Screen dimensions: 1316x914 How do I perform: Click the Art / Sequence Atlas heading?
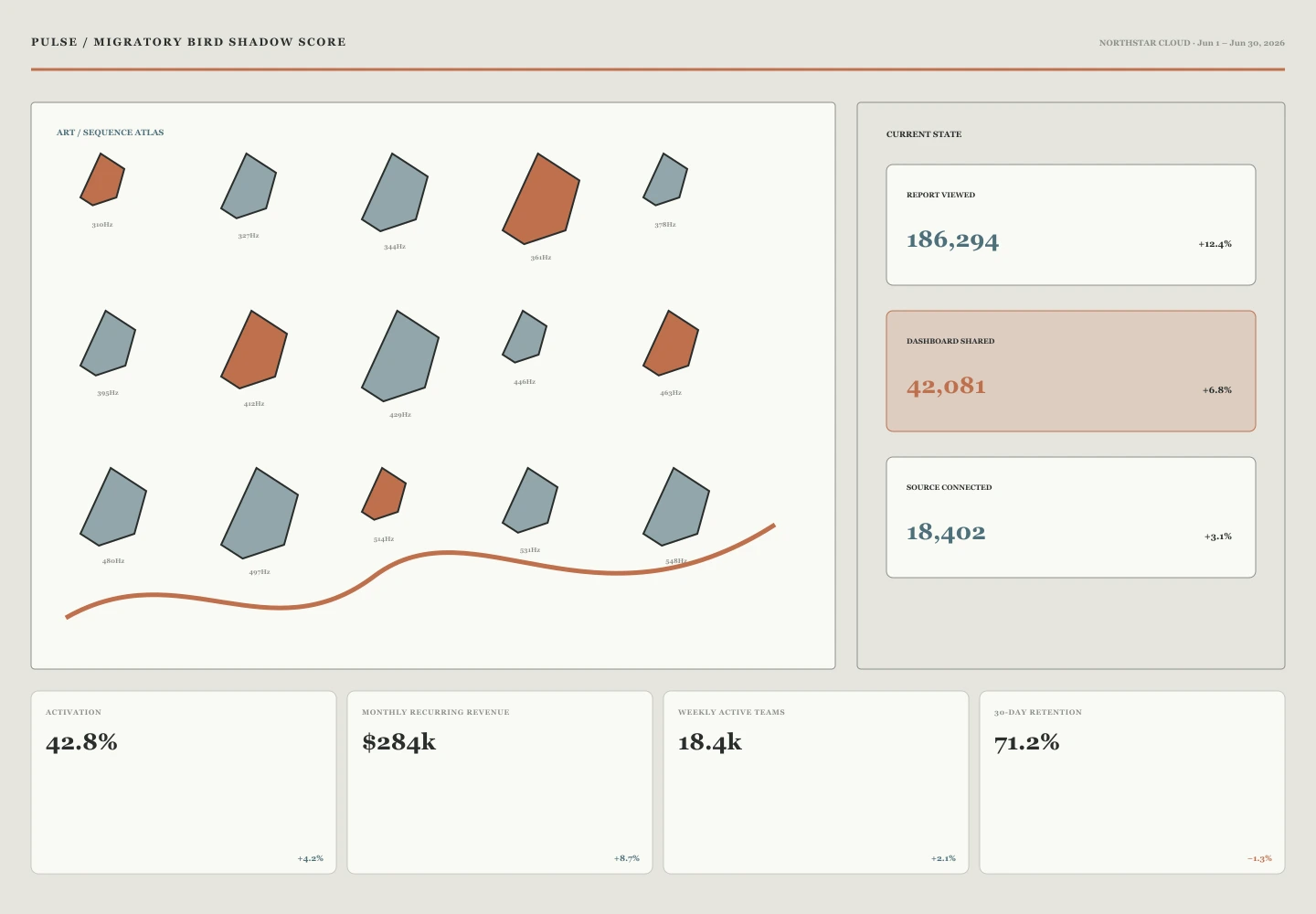coord(111,133)
